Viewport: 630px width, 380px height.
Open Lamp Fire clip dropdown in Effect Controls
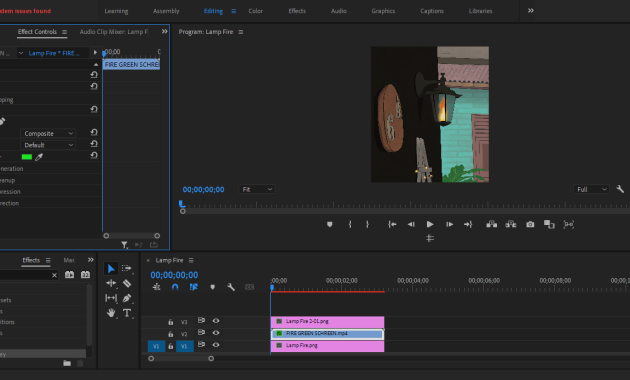21,53
